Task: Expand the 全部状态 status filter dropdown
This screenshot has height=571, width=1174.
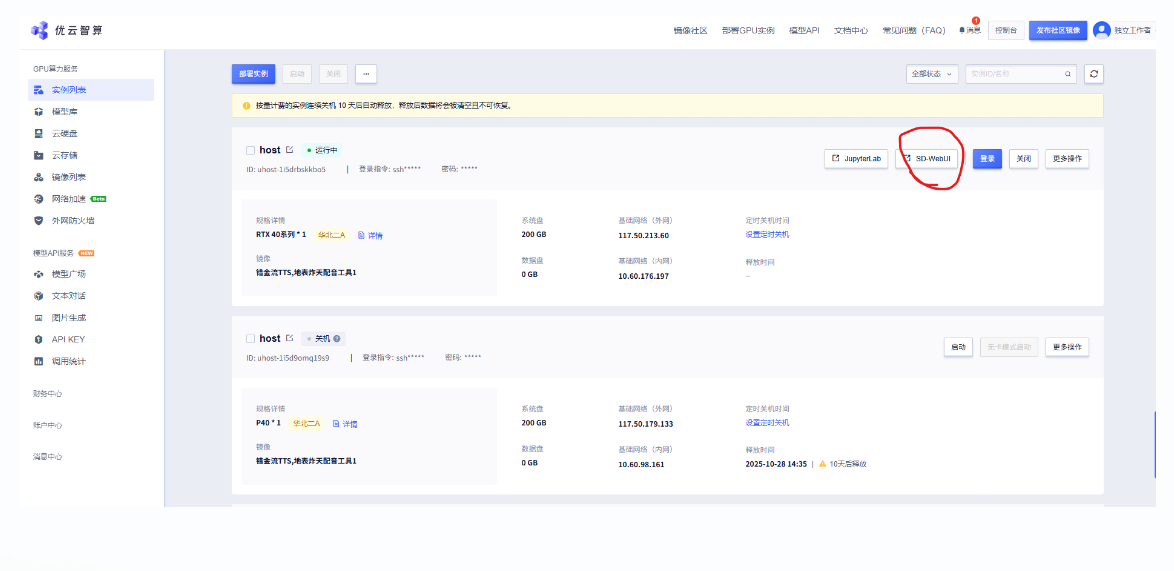Action: coord(932,74)
